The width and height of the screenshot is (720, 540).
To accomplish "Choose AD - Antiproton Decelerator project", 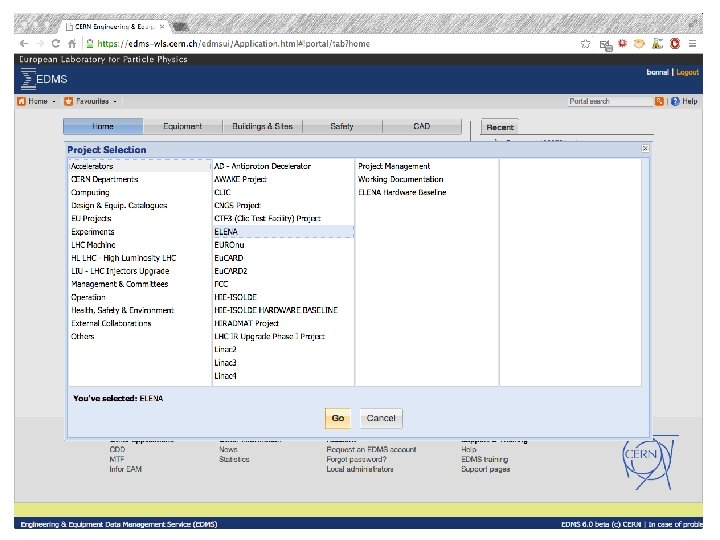I will tap(283, 166).
